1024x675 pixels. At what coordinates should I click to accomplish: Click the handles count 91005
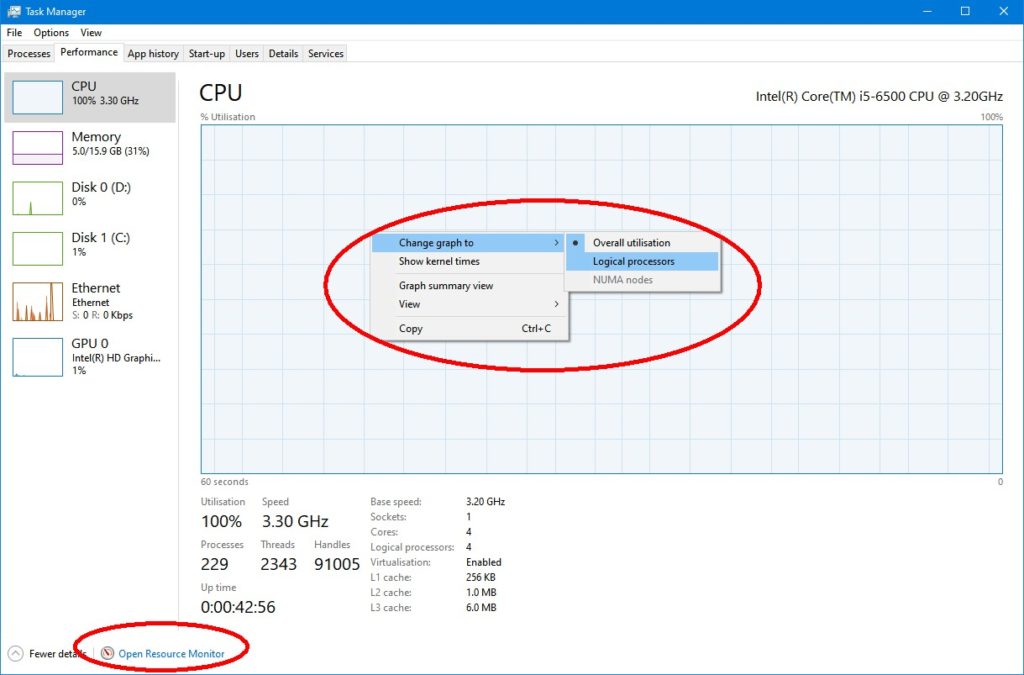click(337, 564)
